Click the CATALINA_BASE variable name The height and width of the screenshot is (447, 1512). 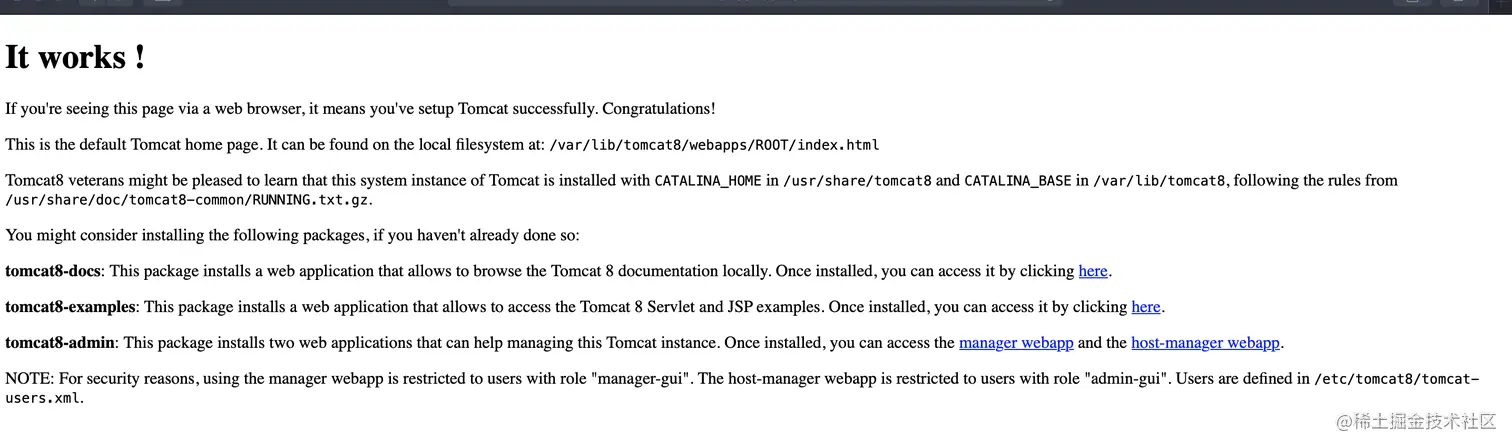[1018, 181]
